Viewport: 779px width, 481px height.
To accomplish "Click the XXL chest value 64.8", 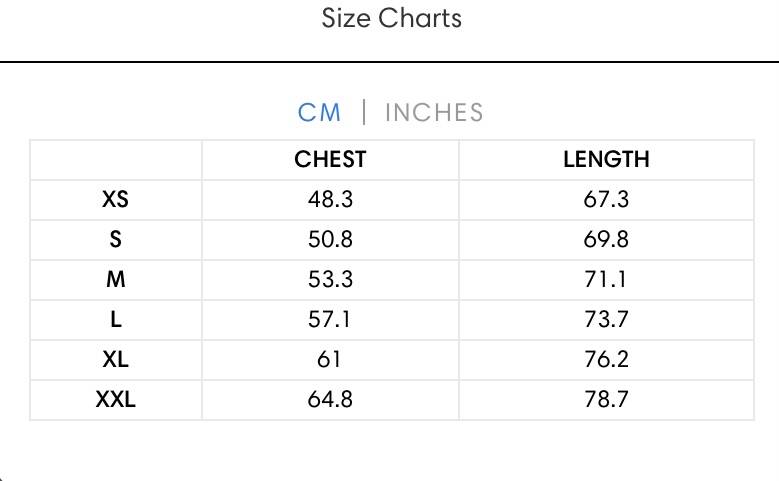I will pyautogui.click(x=330, y=399).
